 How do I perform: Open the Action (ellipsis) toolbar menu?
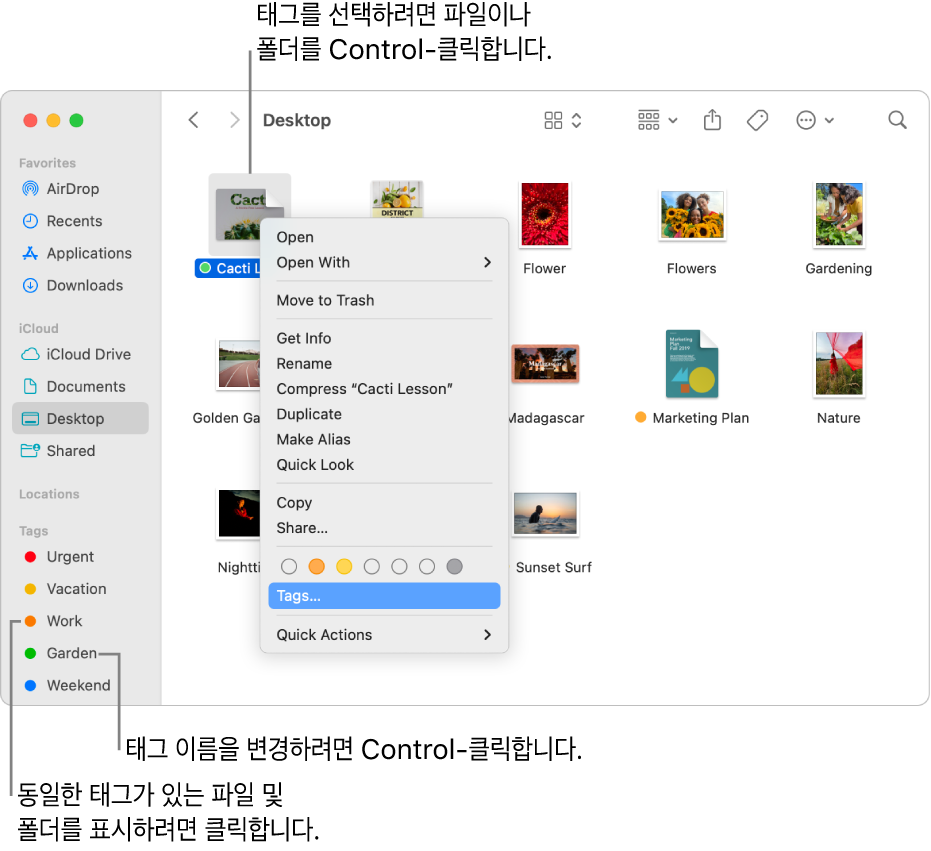[815, 121]
